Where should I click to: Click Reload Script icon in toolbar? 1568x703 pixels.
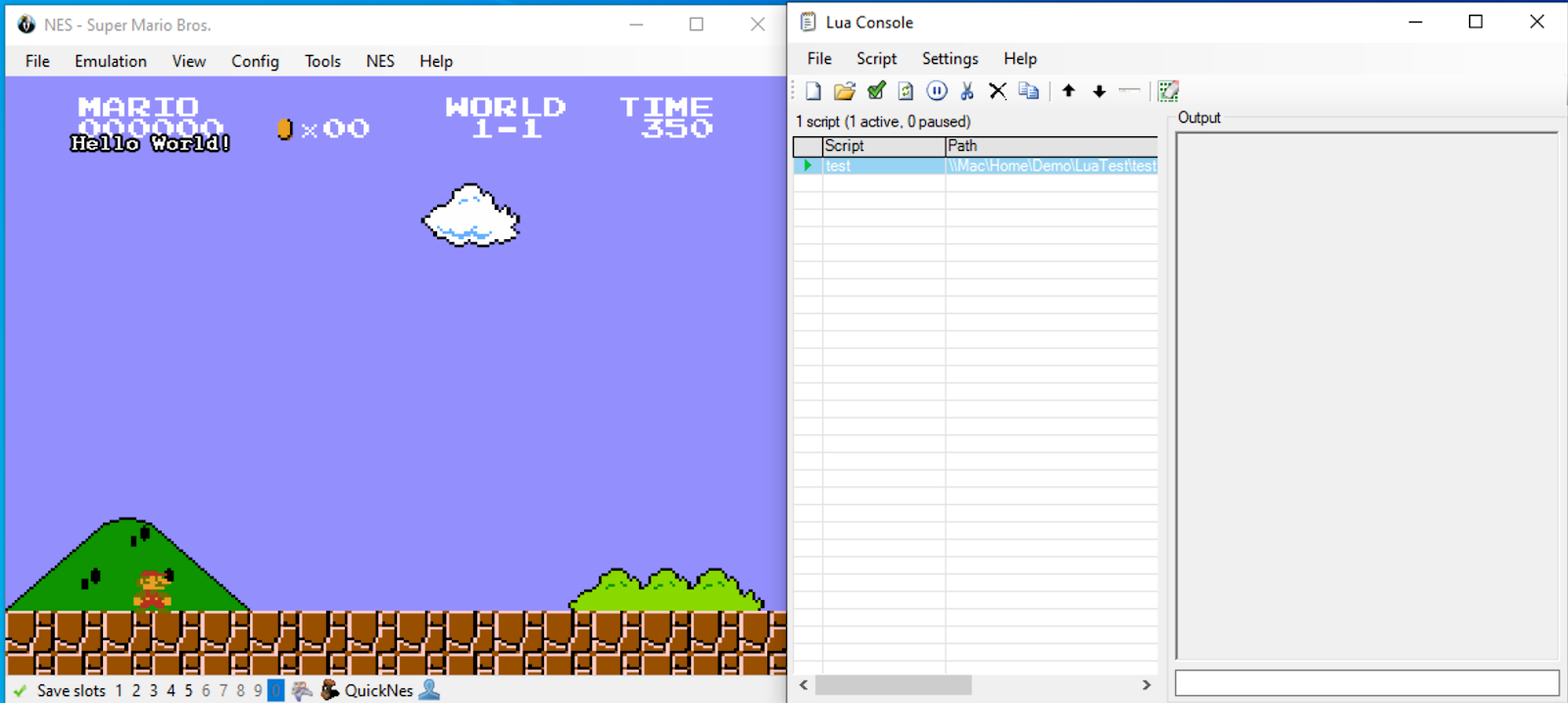tap(906, 91)
